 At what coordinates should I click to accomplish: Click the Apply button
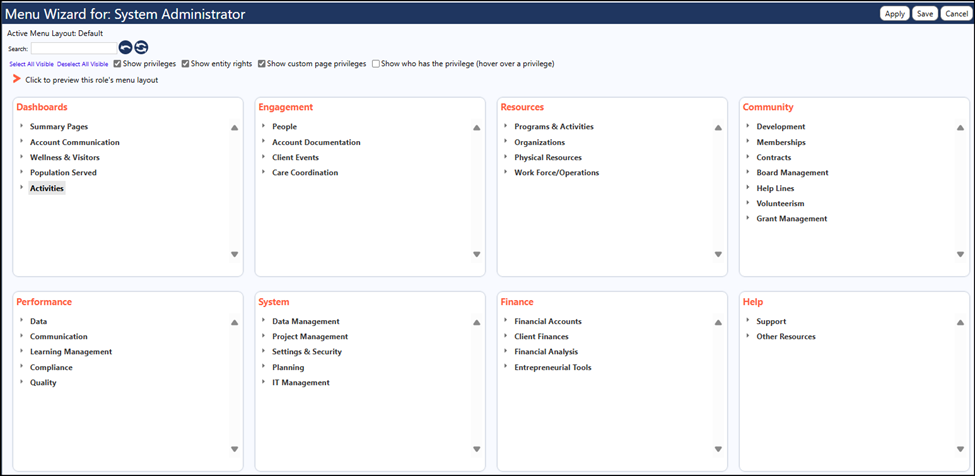(x=895, y=14)
